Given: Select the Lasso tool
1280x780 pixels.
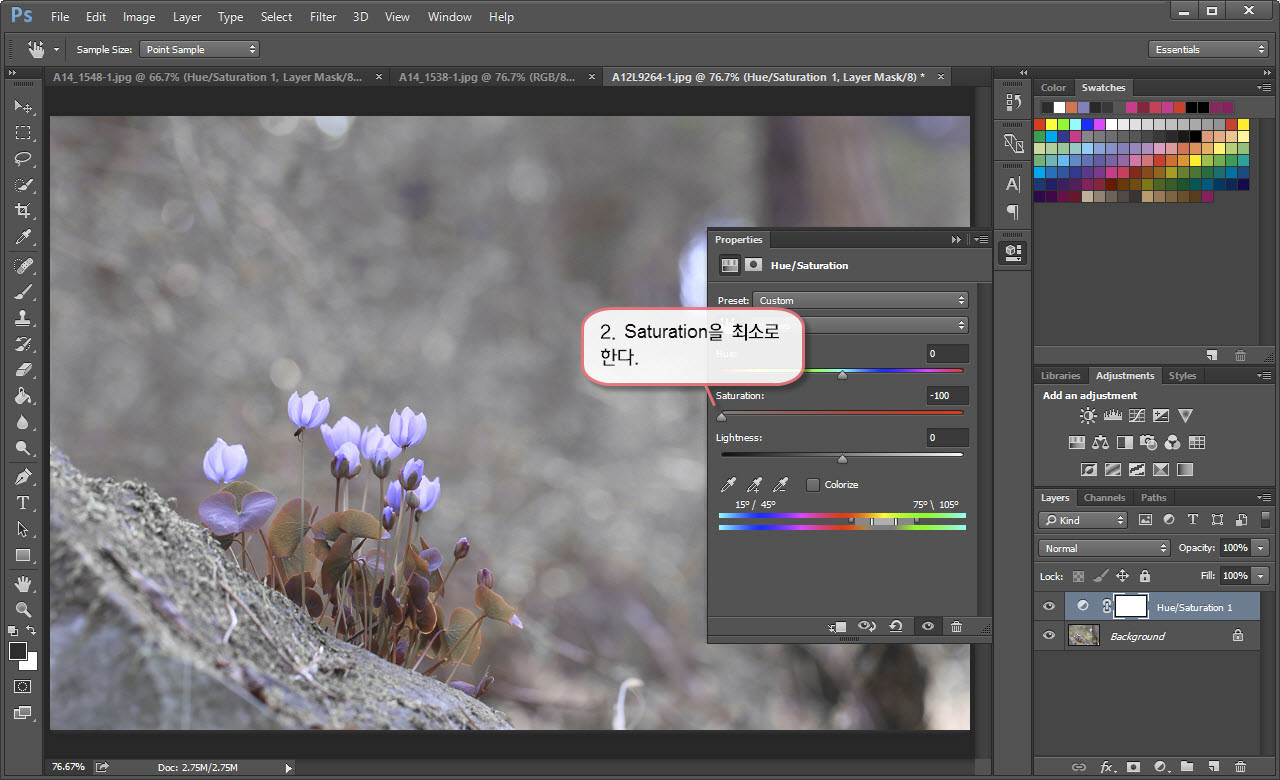Looking at the screenshot, I should [x=23, y=158].
